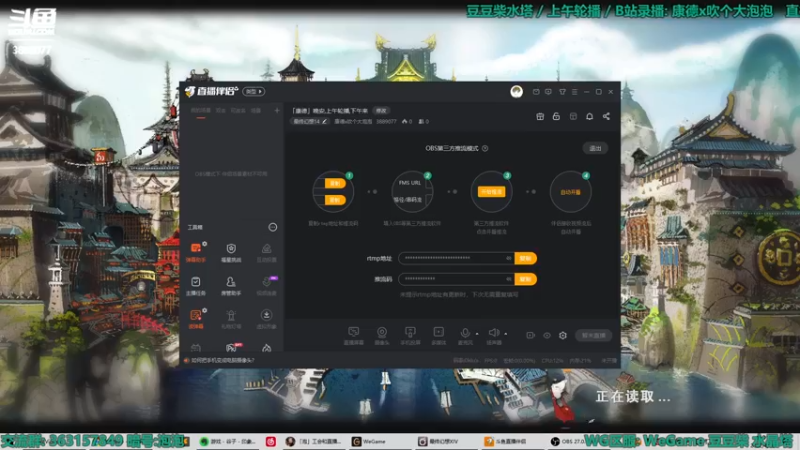Click 修改 button beside the room title
The height and width of the screenshot is (450, 800).
pyautogui.click(x=381, y=111)
